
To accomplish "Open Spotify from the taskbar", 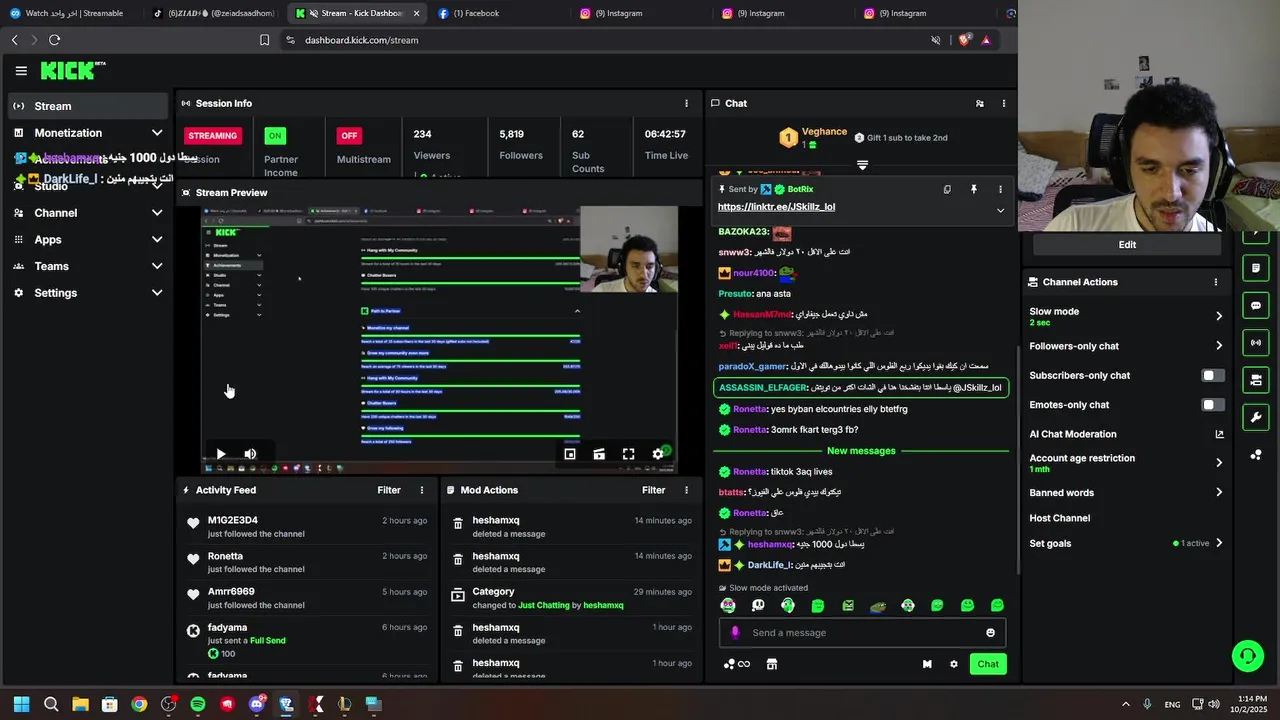I will click(x=198, y=704).
